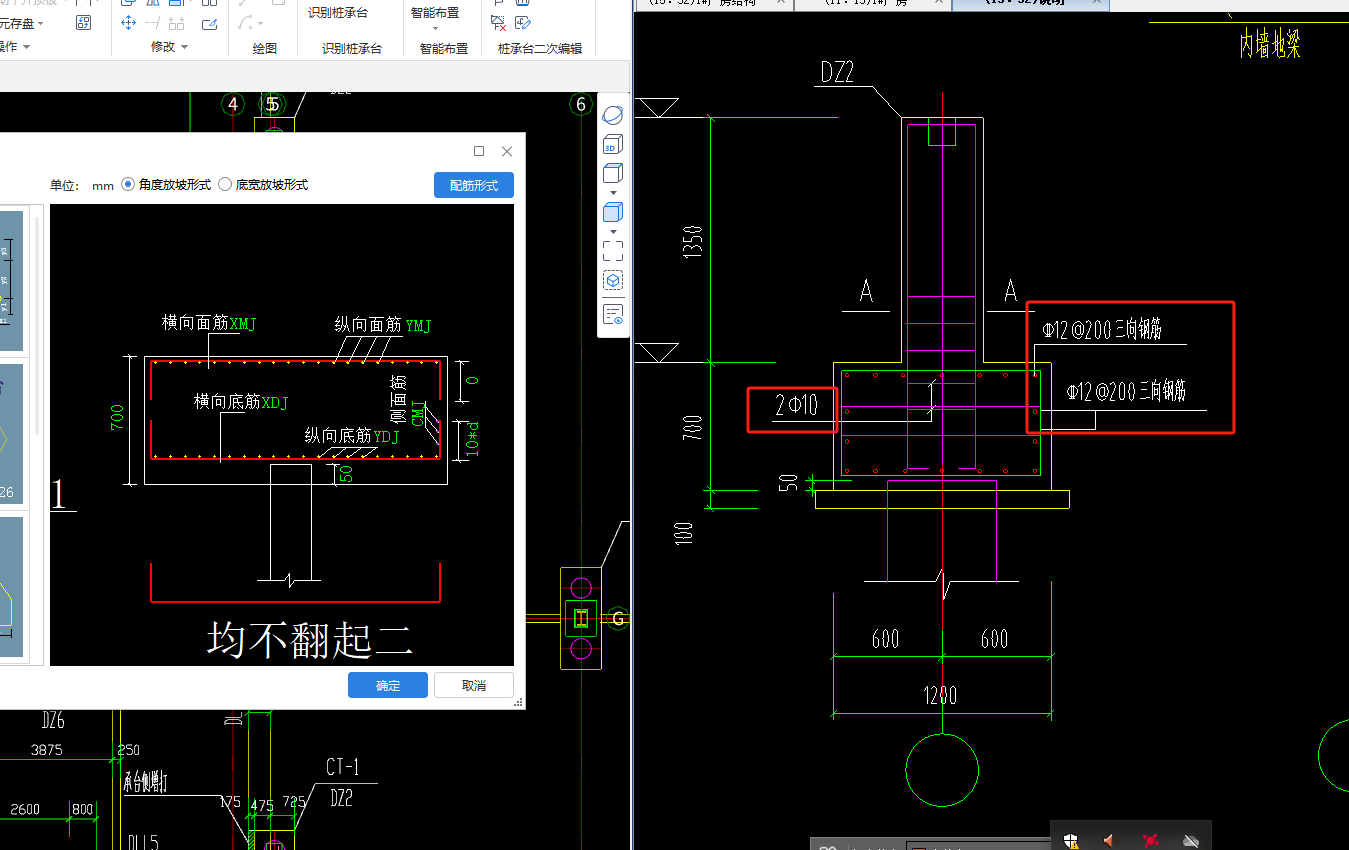Cancel dialog with 取消 button
This screenshot has height=850, width=1349.
[474, 685]
